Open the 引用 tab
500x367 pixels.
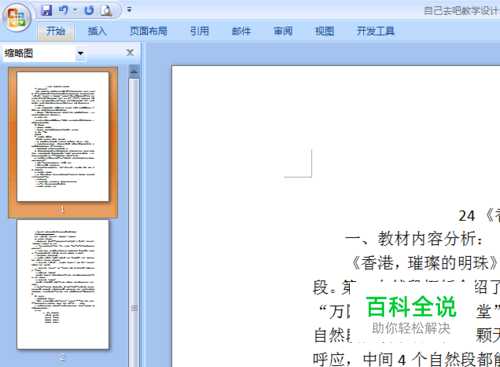click(x=199, y=31)
